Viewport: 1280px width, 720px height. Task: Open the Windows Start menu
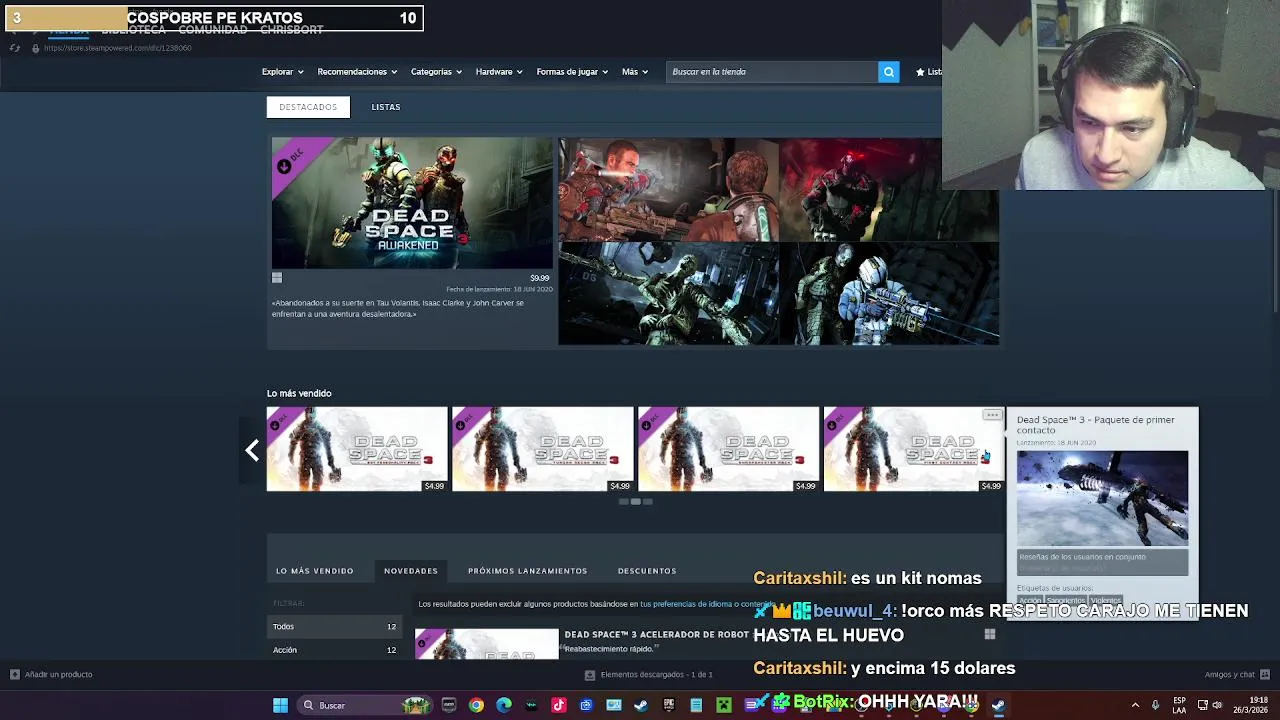280,705
